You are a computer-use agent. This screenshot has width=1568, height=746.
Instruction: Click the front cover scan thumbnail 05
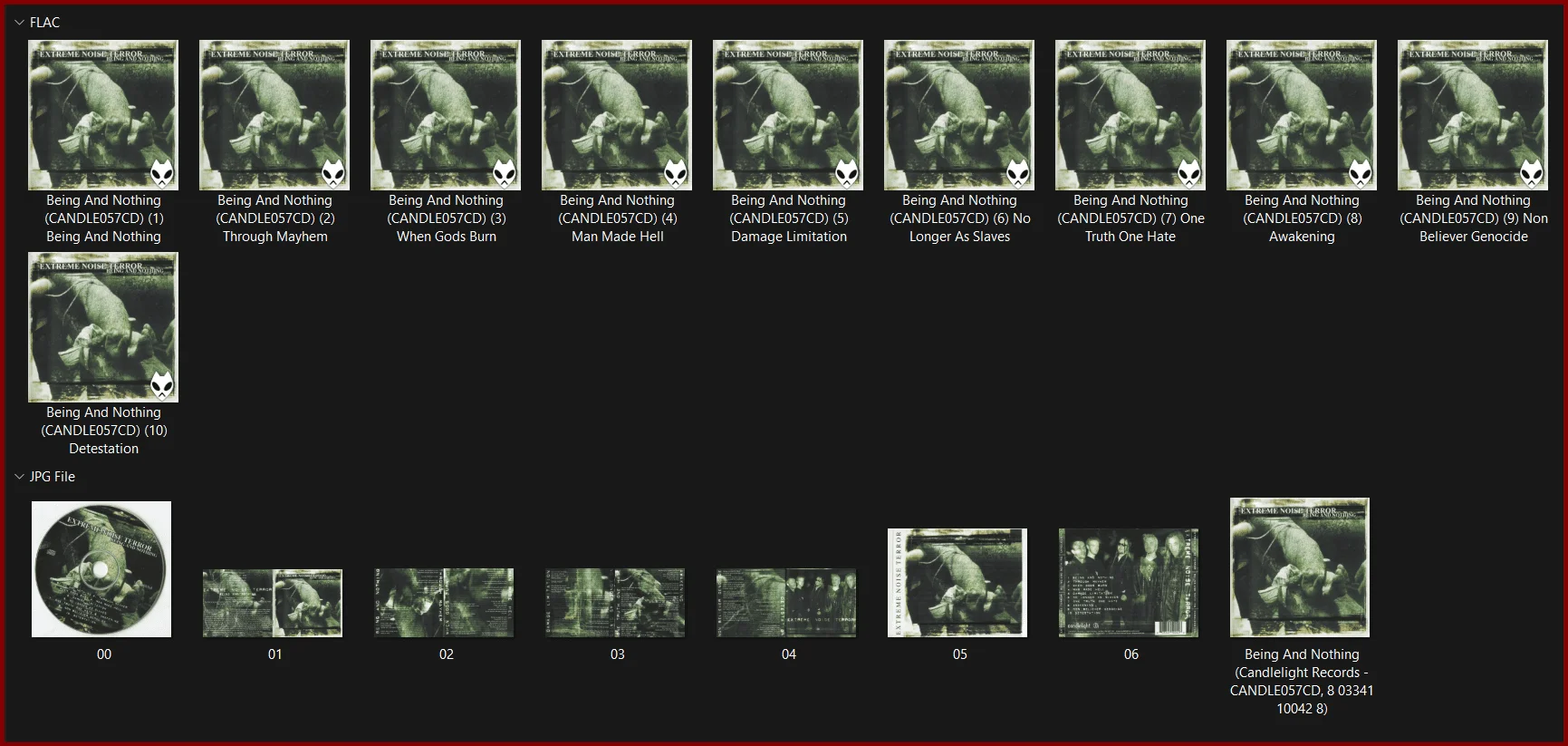point(957,583)
